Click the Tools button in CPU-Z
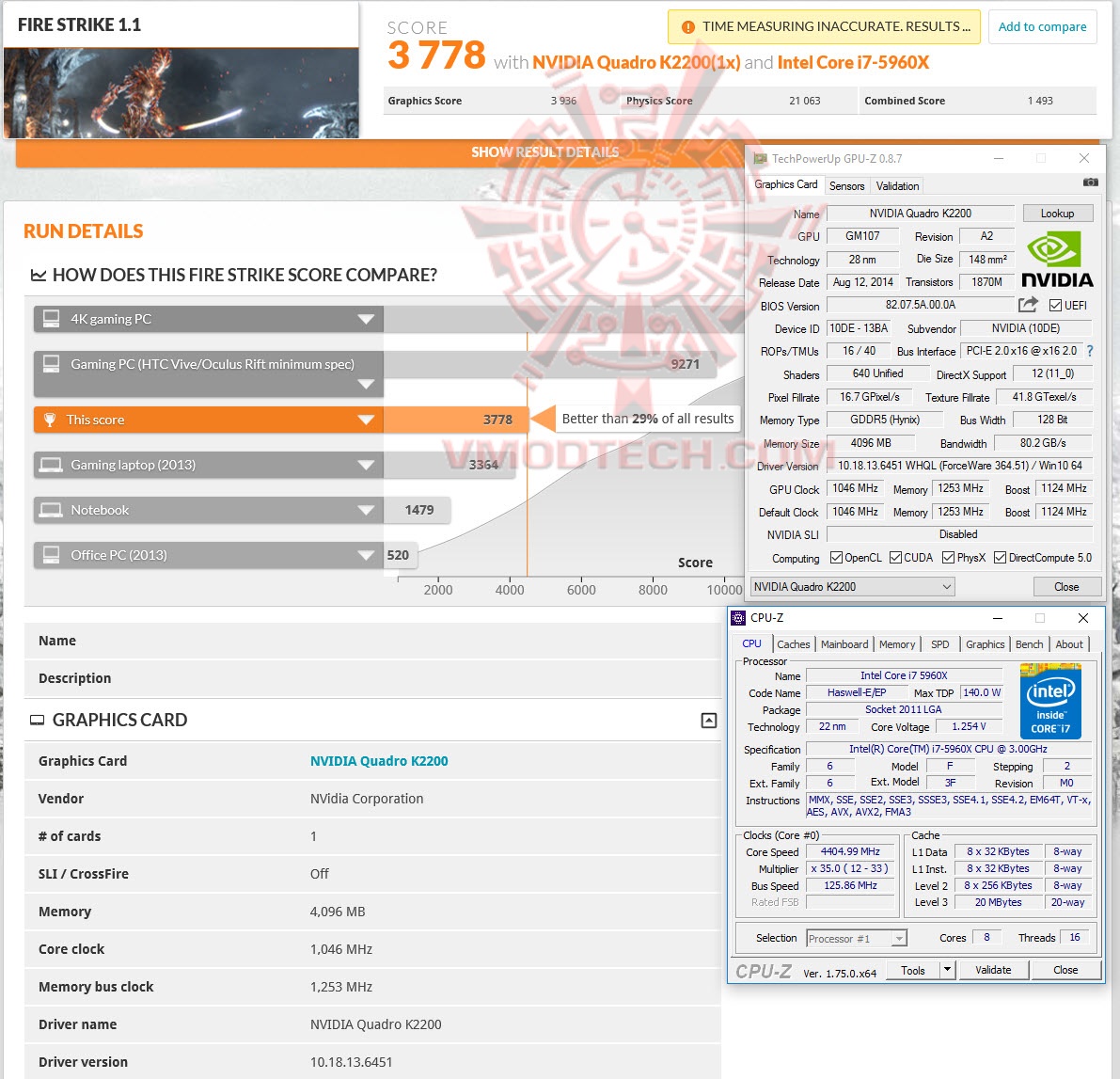 coord(913,971)
